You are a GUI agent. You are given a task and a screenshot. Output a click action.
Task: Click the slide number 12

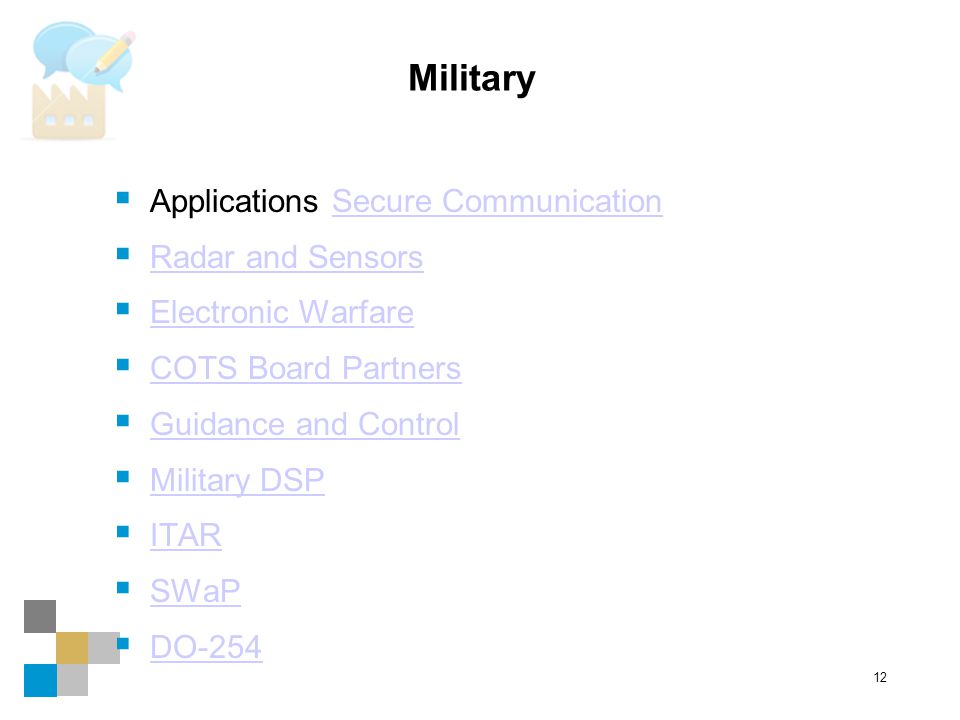(x=880, y=677)
